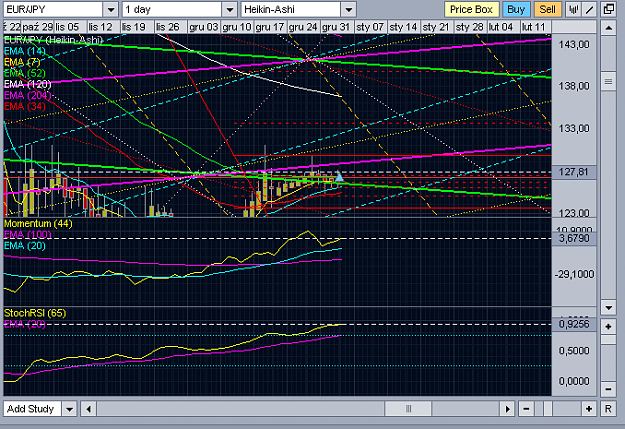625x429 pixels.
Task: Click the 138,00 price axis label
Action: click(574, 86)
